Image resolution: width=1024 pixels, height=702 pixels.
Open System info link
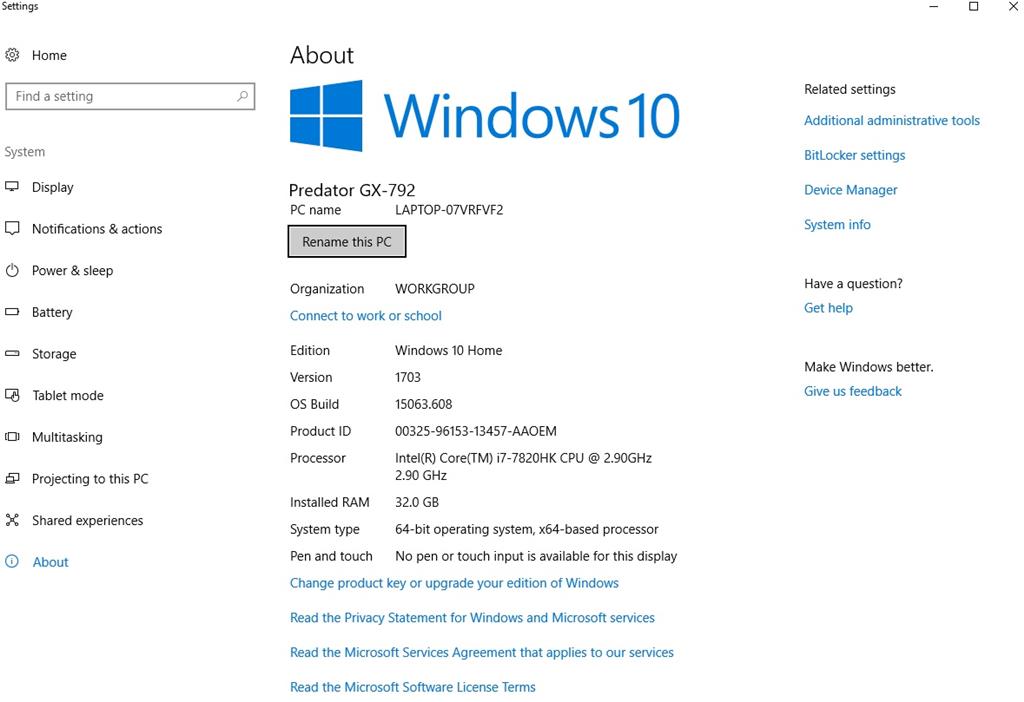837,225
